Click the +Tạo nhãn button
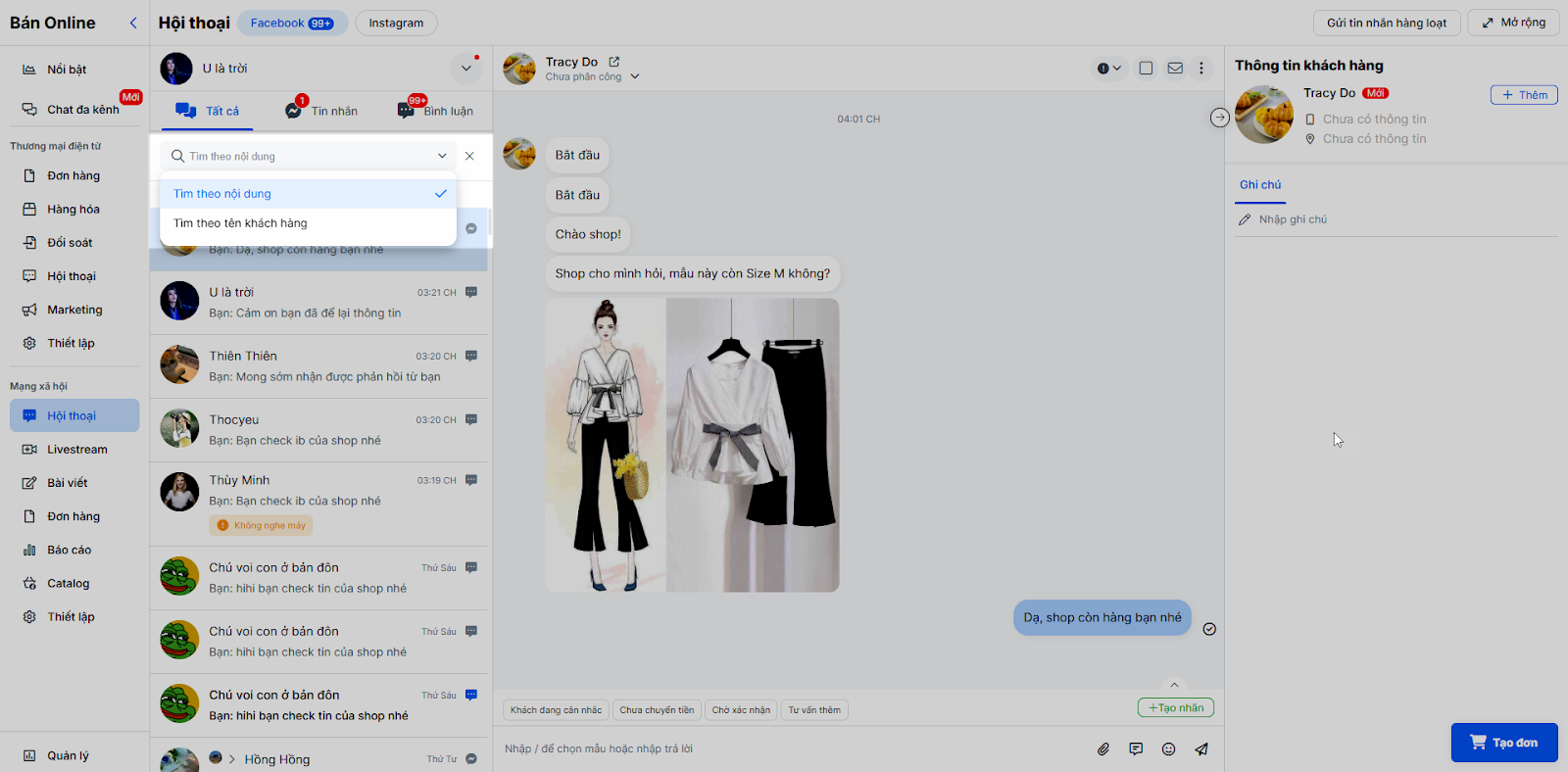 1176,707
